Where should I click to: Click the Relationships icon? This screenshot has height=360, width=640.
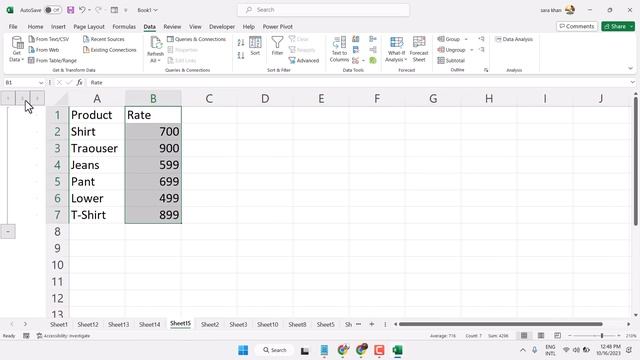373,50
